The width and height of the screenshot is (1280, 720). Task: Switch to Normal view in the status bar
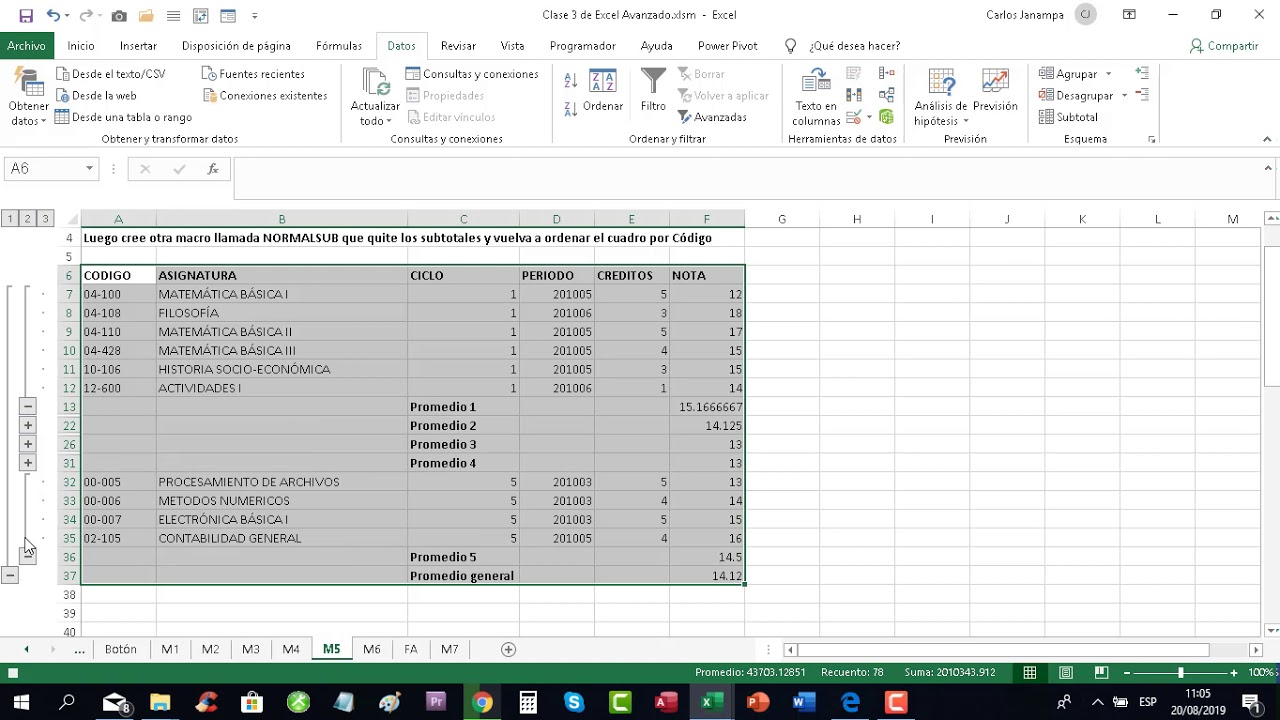pos(1029,673)
